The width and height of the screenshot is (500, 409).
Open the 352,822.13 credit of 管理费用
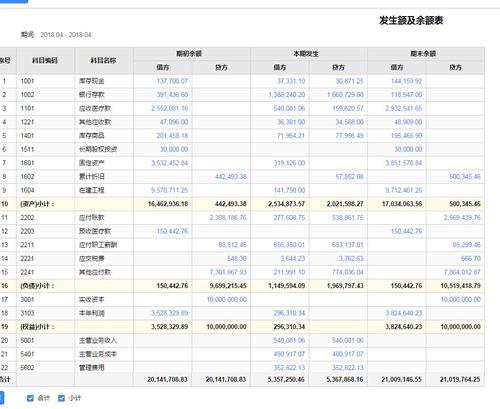(x=348, y=368)
